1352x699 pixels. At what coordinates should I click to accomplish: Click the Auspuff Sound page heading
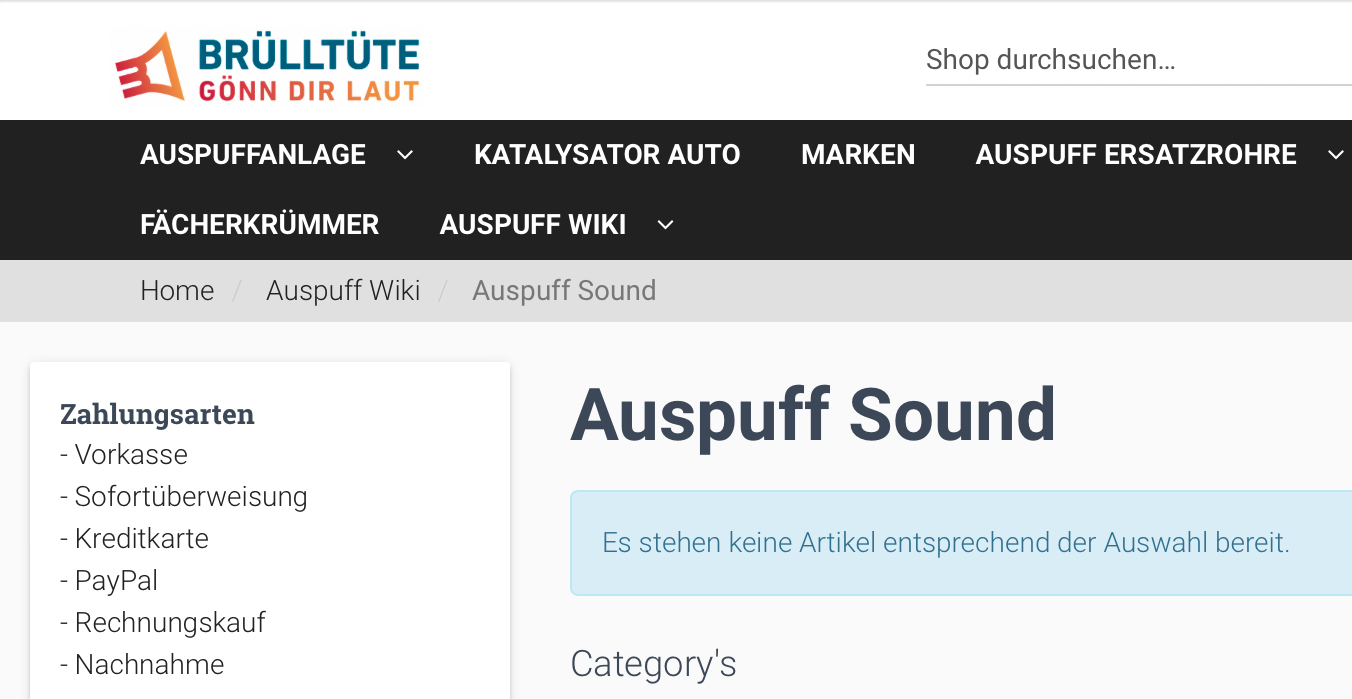point(813,414)
